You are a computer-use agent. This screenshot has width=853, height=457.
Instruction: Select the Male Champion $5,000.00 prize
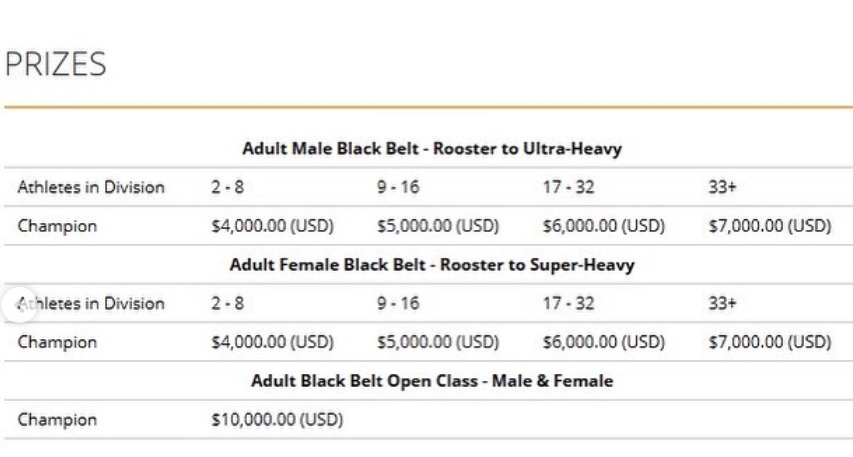438,226
